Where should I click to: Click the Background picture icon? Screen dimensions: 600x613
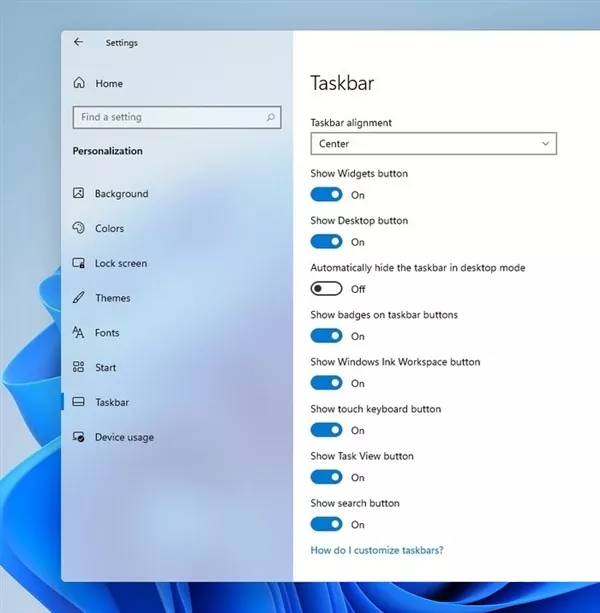[78, 193]
